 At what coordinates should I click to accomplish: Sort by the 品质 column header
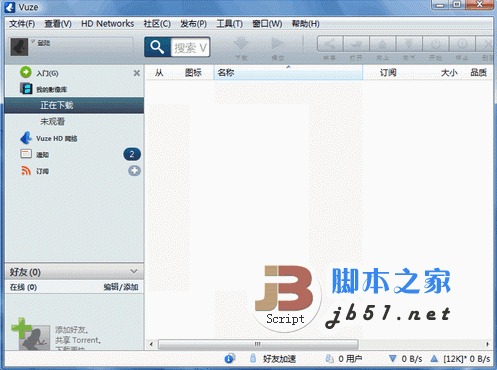pyautogui.click(x=478, y=72)
